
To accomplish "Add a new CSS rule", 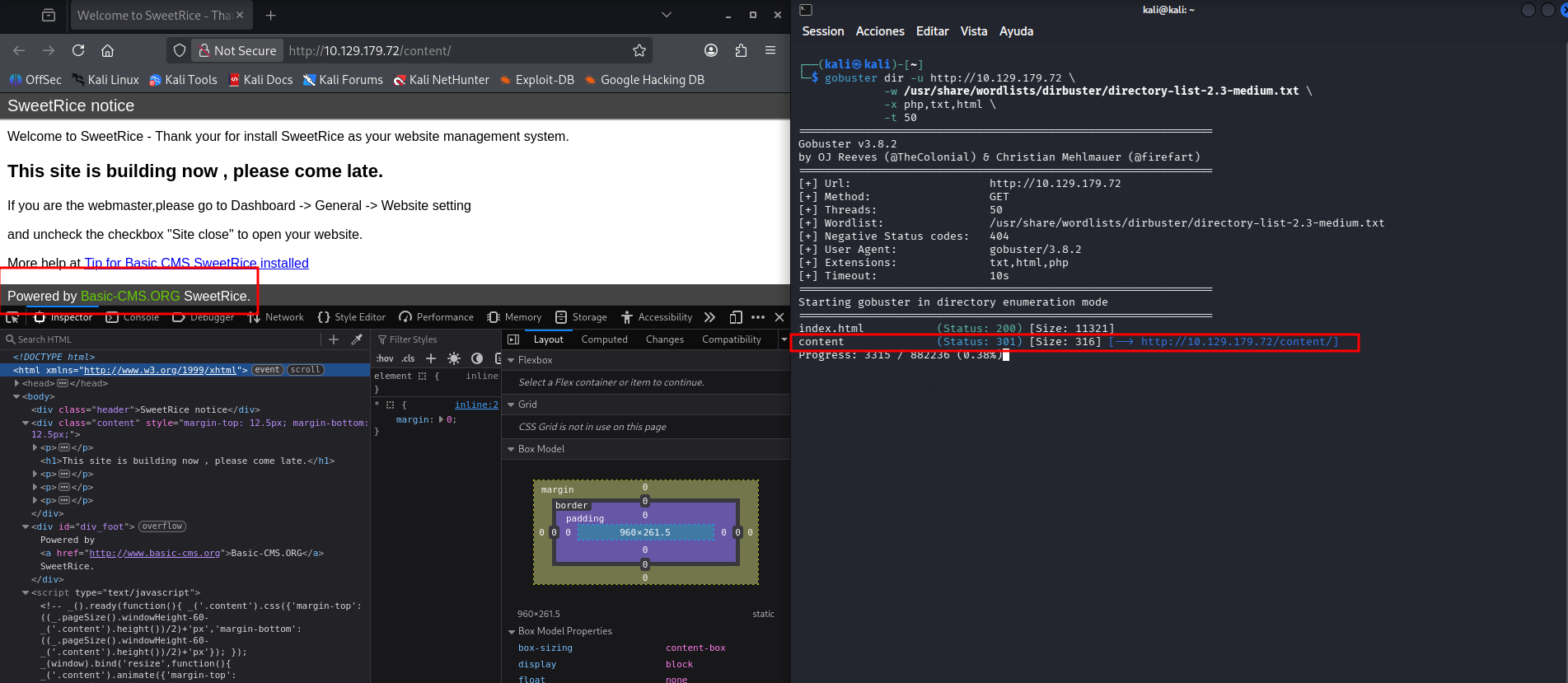I will [430, 358].
